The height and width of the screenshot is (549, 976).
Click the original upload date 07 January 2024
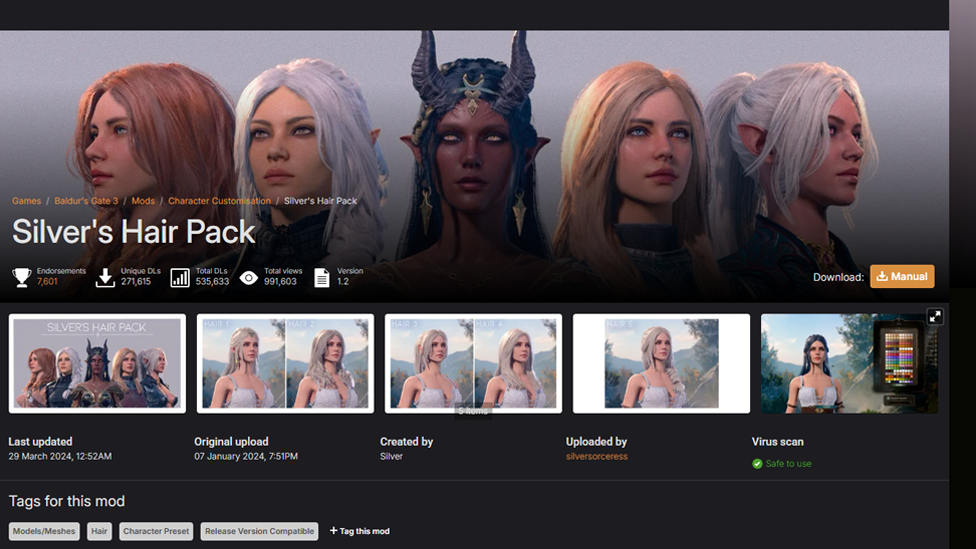coord(246,456)
